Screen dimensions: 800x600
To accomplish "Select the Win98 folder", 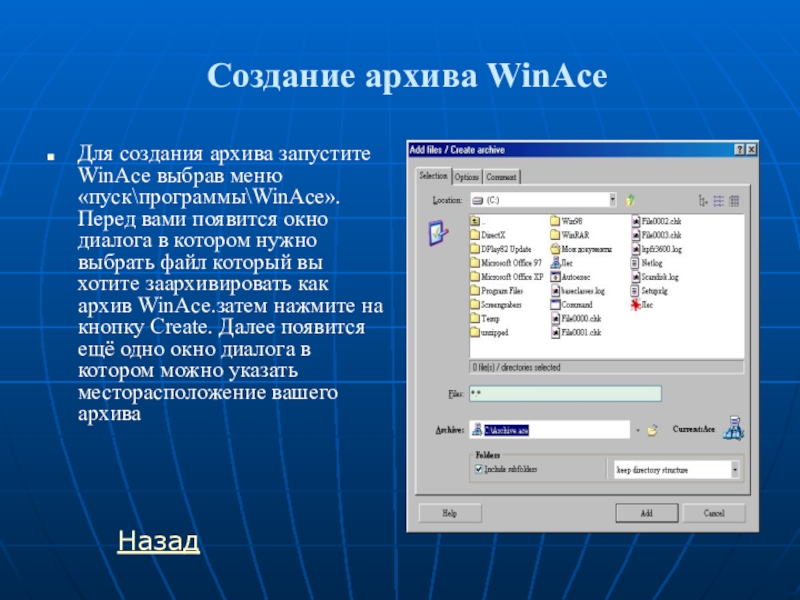I will pyautogui.click(x=566, y=221).
